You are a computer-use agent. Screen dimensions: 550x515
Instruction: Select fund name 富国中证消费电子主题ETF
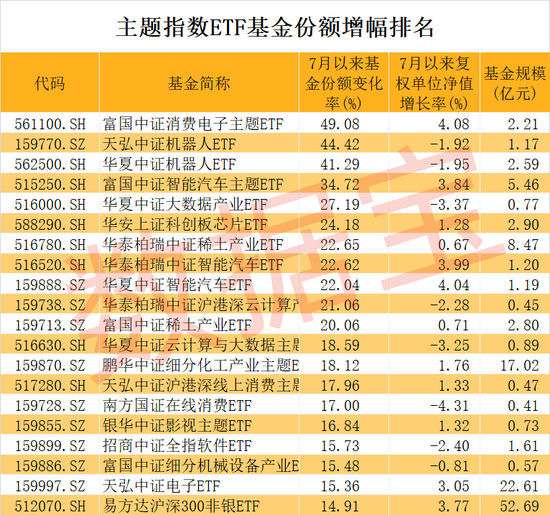point(193,124)
